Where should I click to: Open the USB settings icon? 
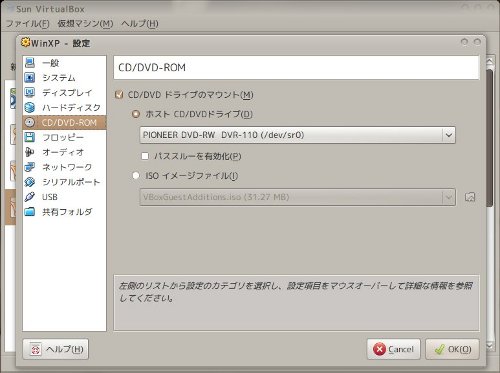[x=30, y=197]
